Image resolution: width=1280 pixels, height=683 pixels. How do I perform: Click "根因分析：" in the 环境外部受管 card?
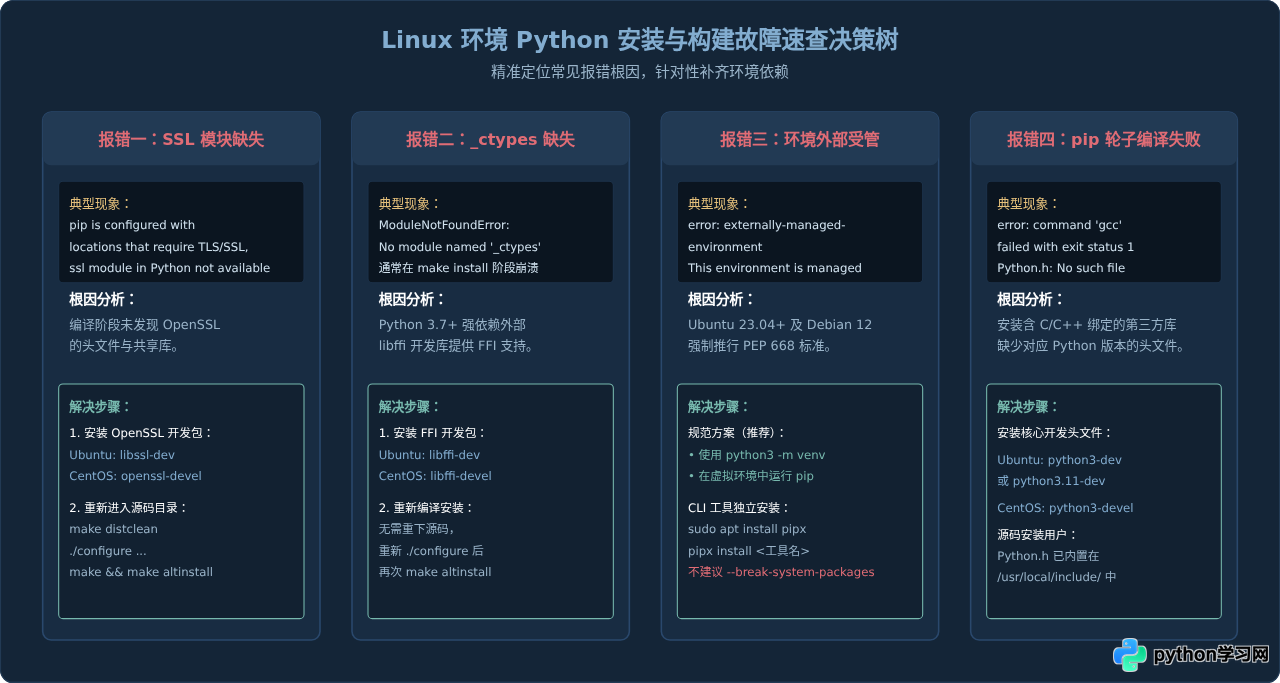point(722,299)
